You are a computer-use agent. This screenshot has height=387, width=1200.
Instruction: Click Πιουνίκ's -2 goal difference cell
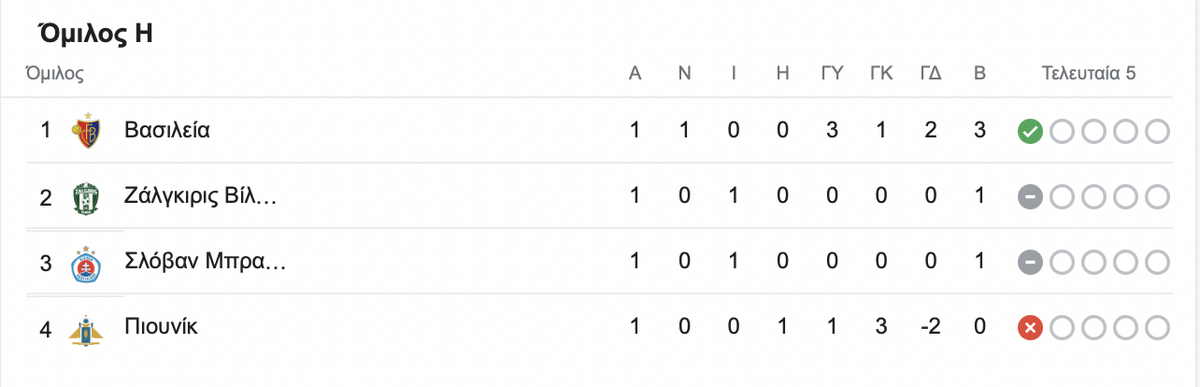click(930, 328)
